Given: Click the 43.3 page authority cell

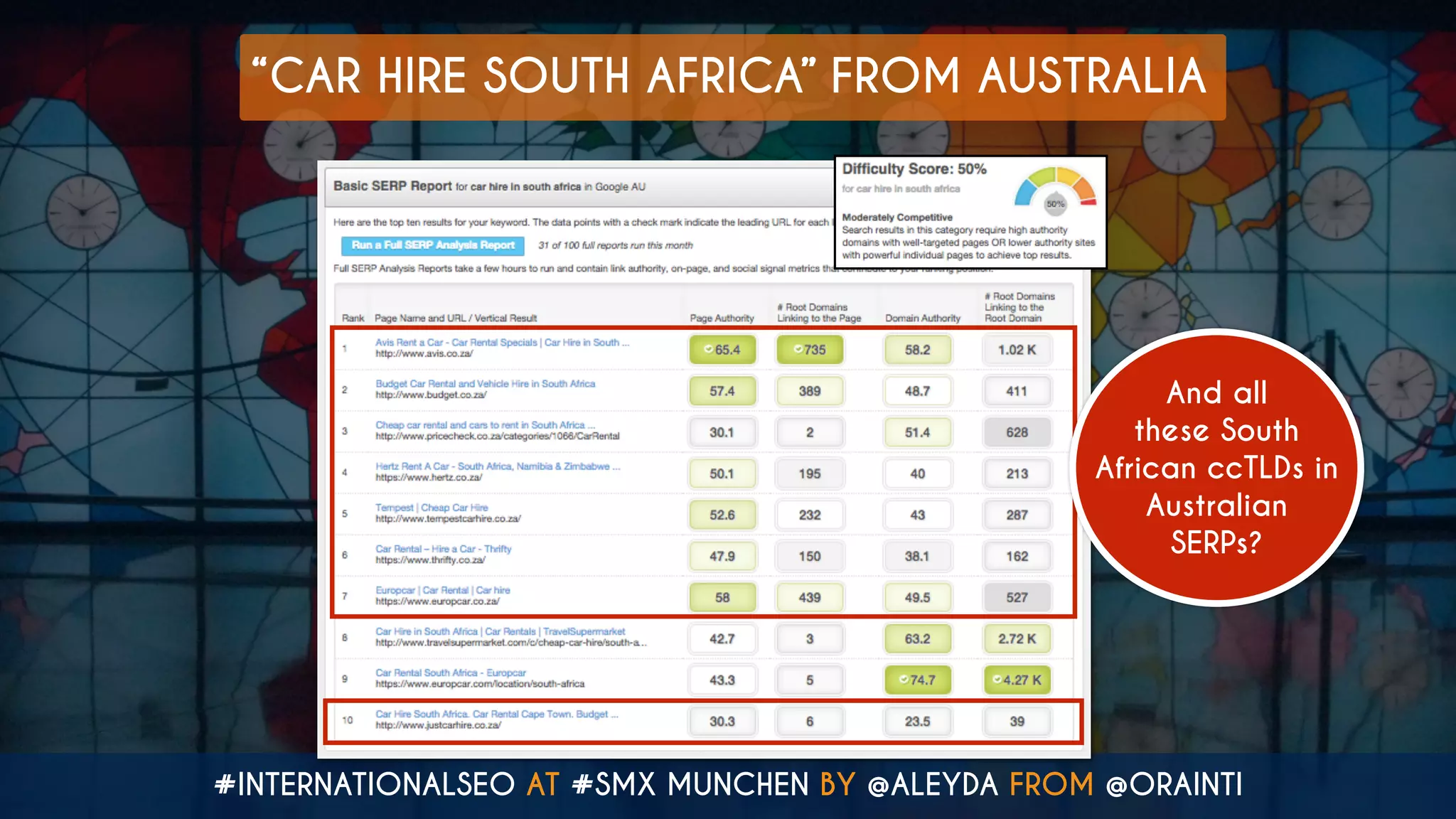Looking at the screenshot, I should (x=722, y=680).
